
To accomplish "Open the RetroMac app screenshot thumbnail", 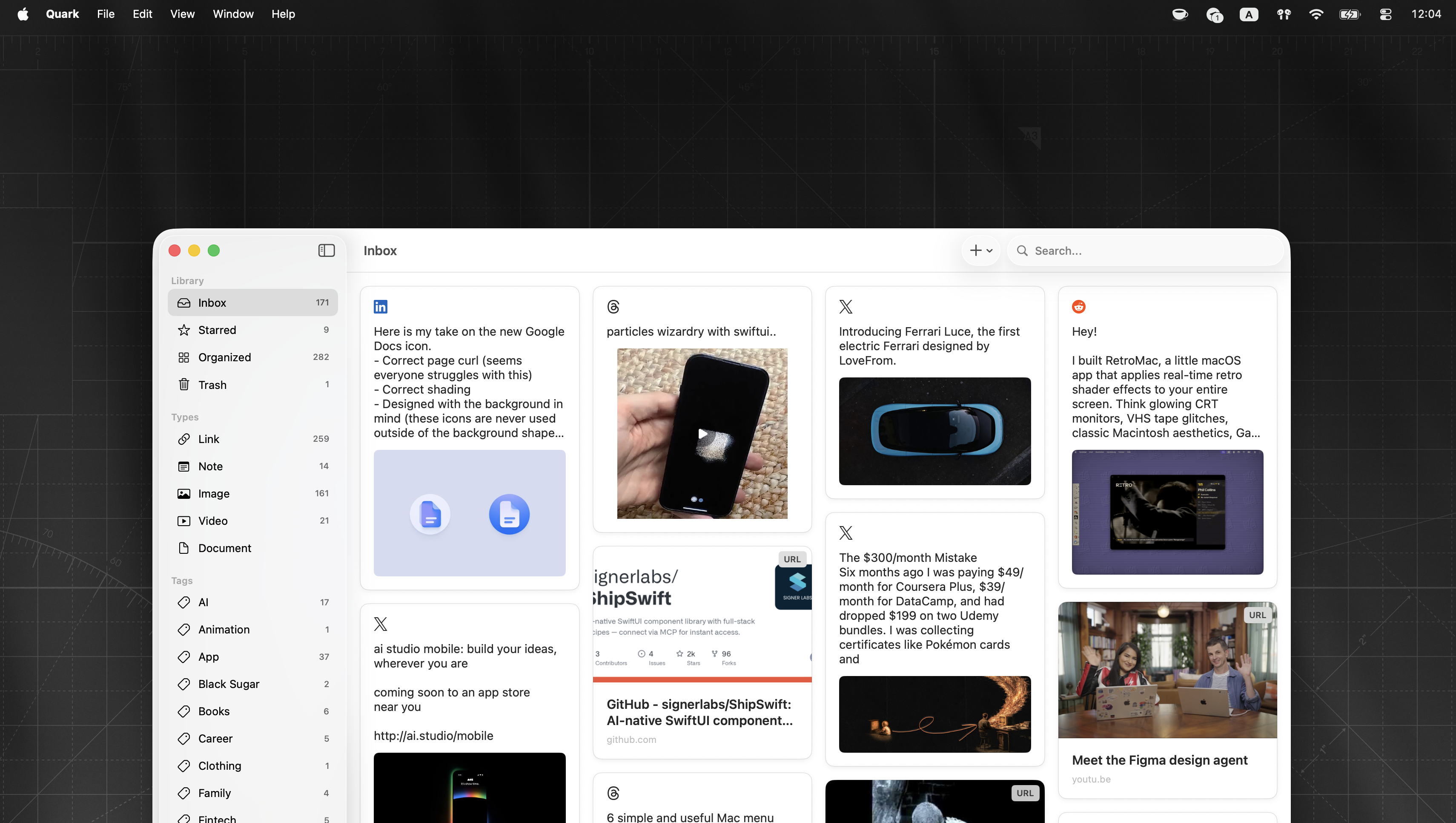I will [x=1167, y=512].
